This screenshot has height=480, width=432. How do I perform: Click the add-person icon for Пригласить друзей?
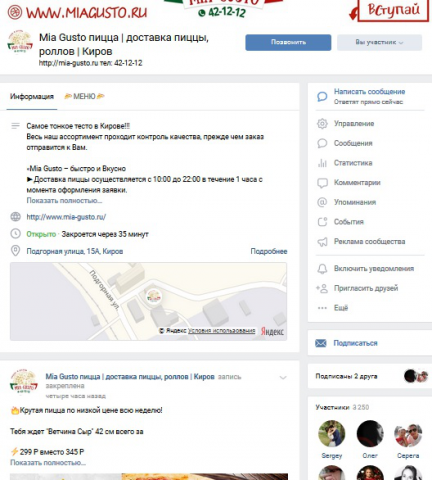click(x=322, y=288)
